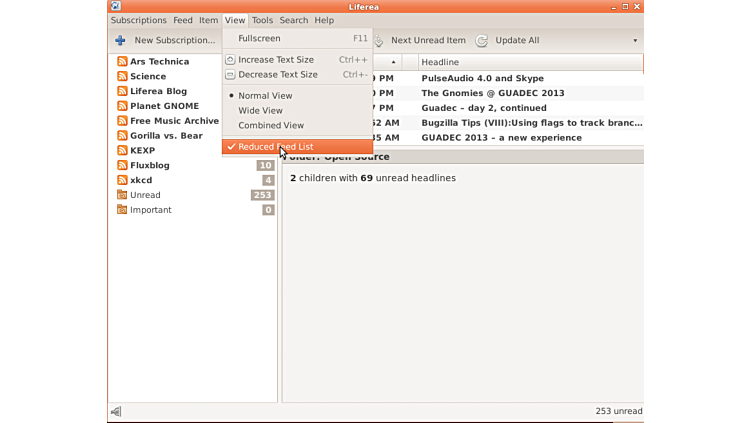The height and width of the screenshot is (423, 752).
Task: Open the toolbar overflow dropdown arrow
Action: tap(635, 41)
